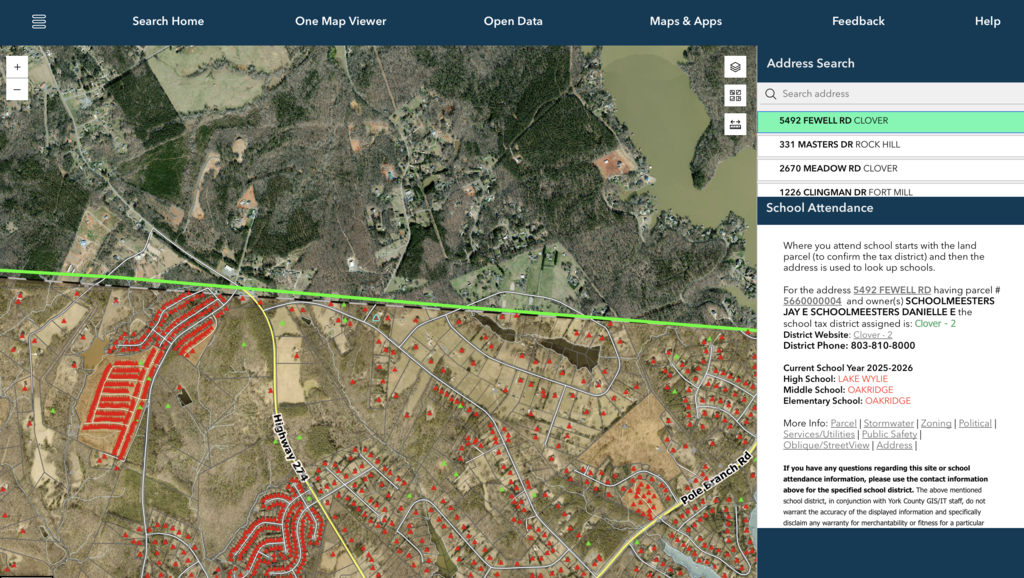The image size is (1024, 578).
Task: Open the Stormwater more info link
Action: [888, 424]
